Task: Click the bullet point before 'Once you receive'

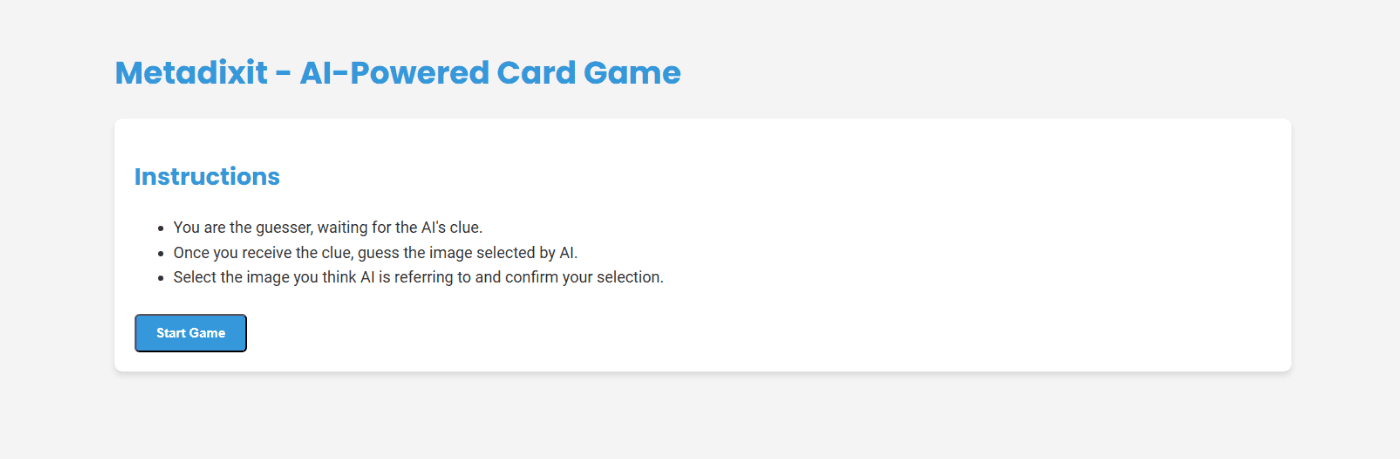Action: point(161,253)
